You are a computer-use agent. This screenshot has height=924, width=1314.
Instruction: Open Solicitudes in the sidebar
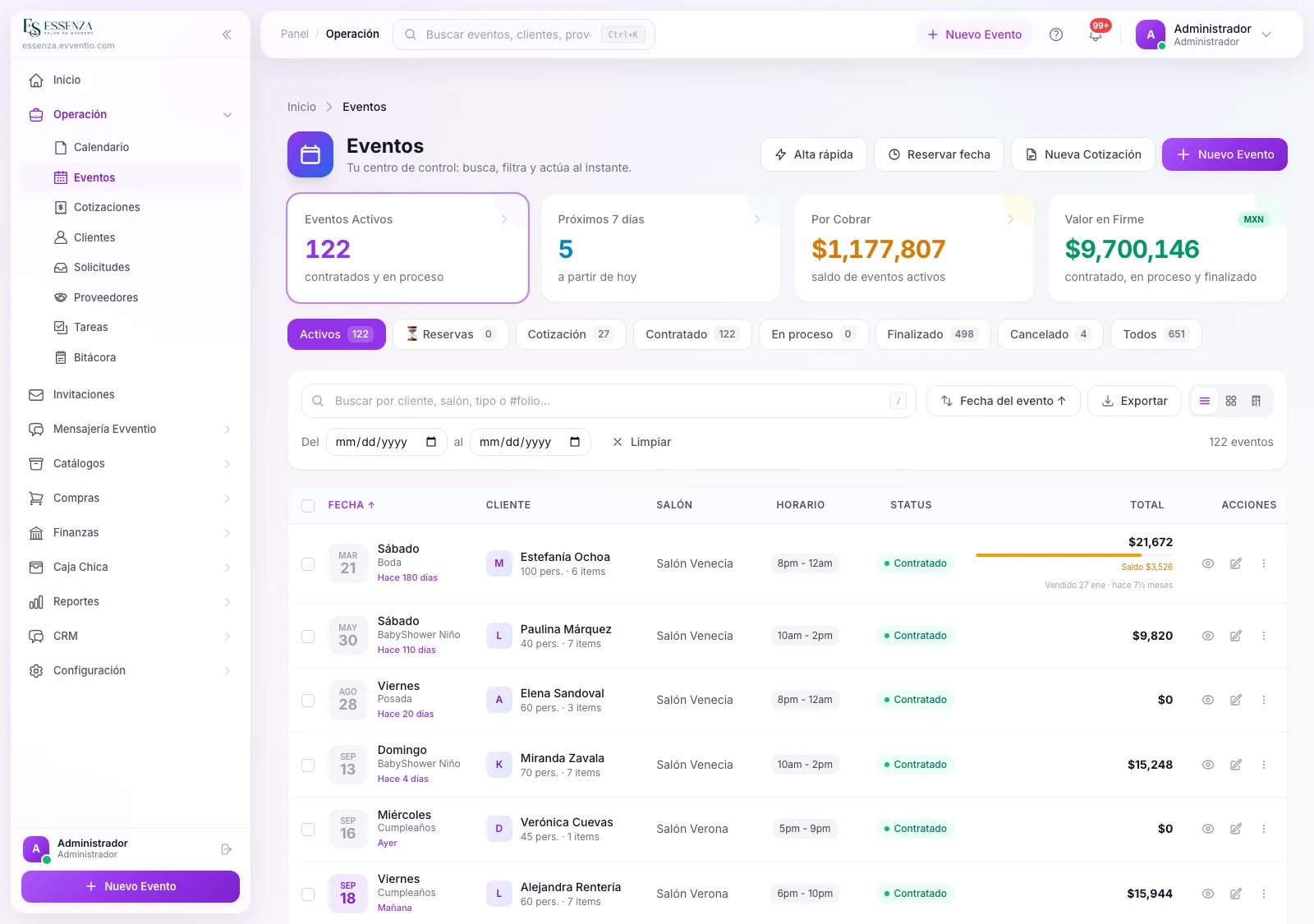[131, 267]
